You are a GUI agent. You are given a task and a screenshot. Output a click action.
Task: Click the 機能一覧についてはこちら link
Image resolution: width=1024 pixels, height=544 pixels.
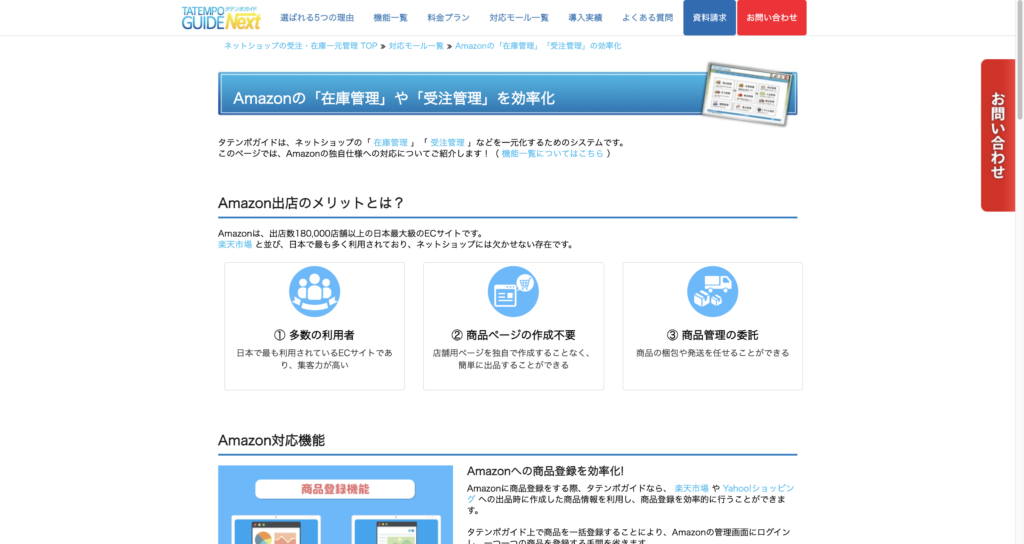552,153
